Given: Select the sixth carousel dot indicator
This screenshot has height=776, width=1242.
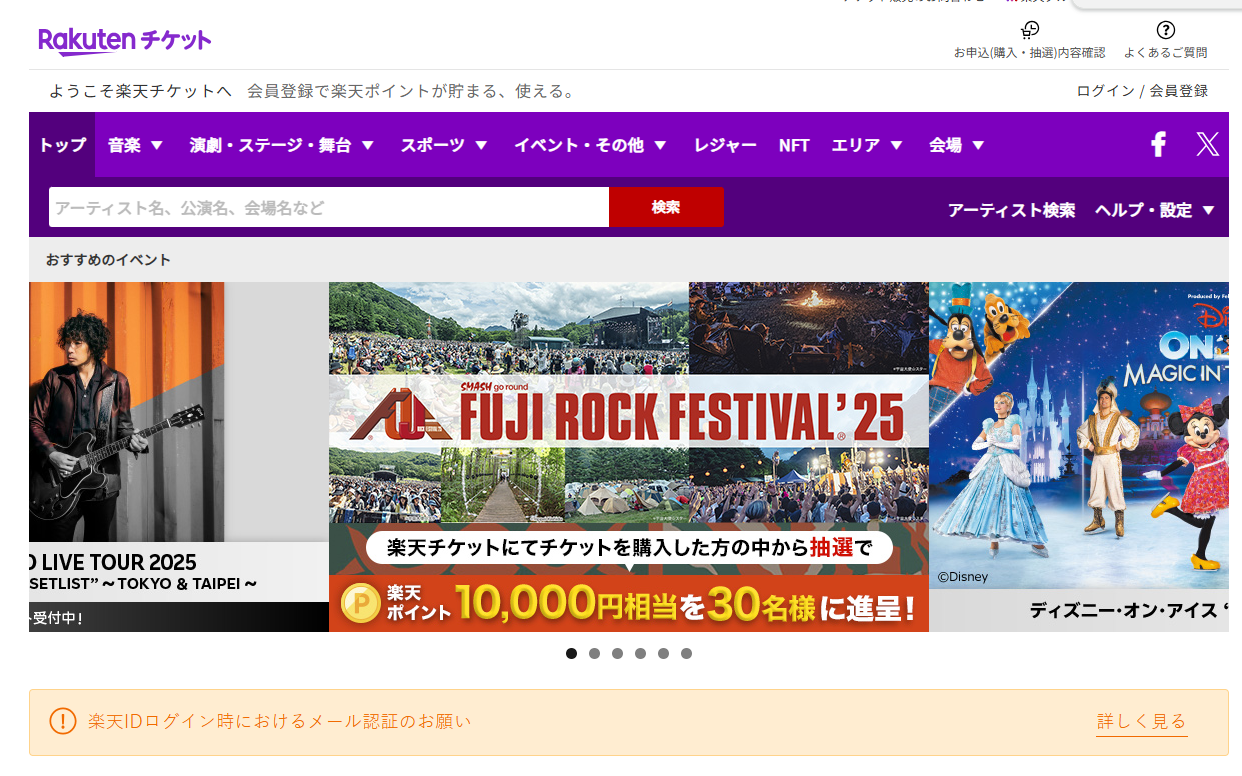Looking at the screenshot, I should (x=686, y=653).
